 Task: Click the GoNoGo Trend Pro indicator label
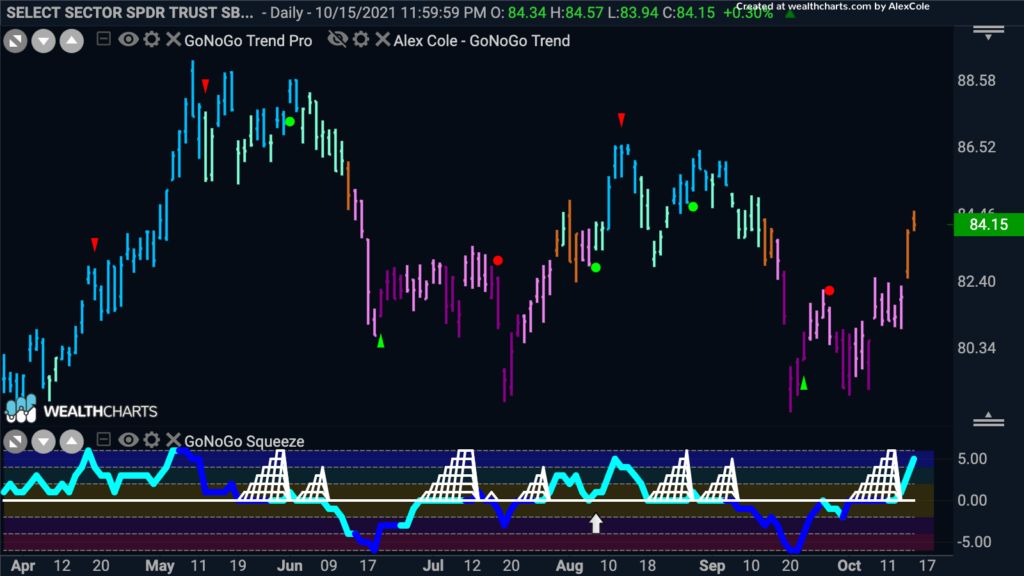(248, 40)
